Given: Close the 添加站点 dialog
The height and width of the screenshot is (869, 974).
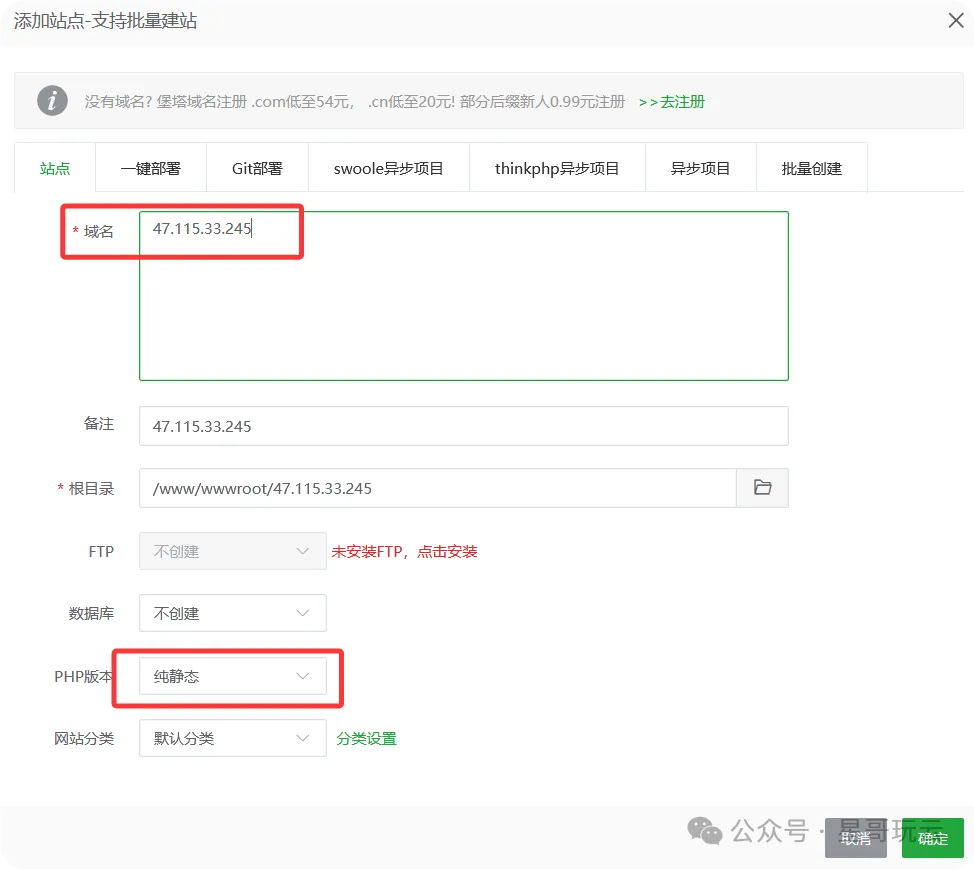Looking at the screenshot, I should coord(955,20).
